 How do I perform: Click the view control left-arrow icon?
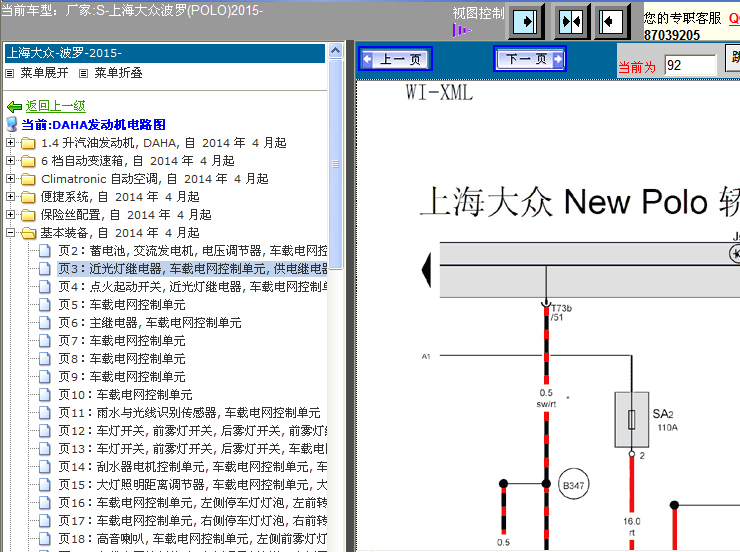[611, 21]
